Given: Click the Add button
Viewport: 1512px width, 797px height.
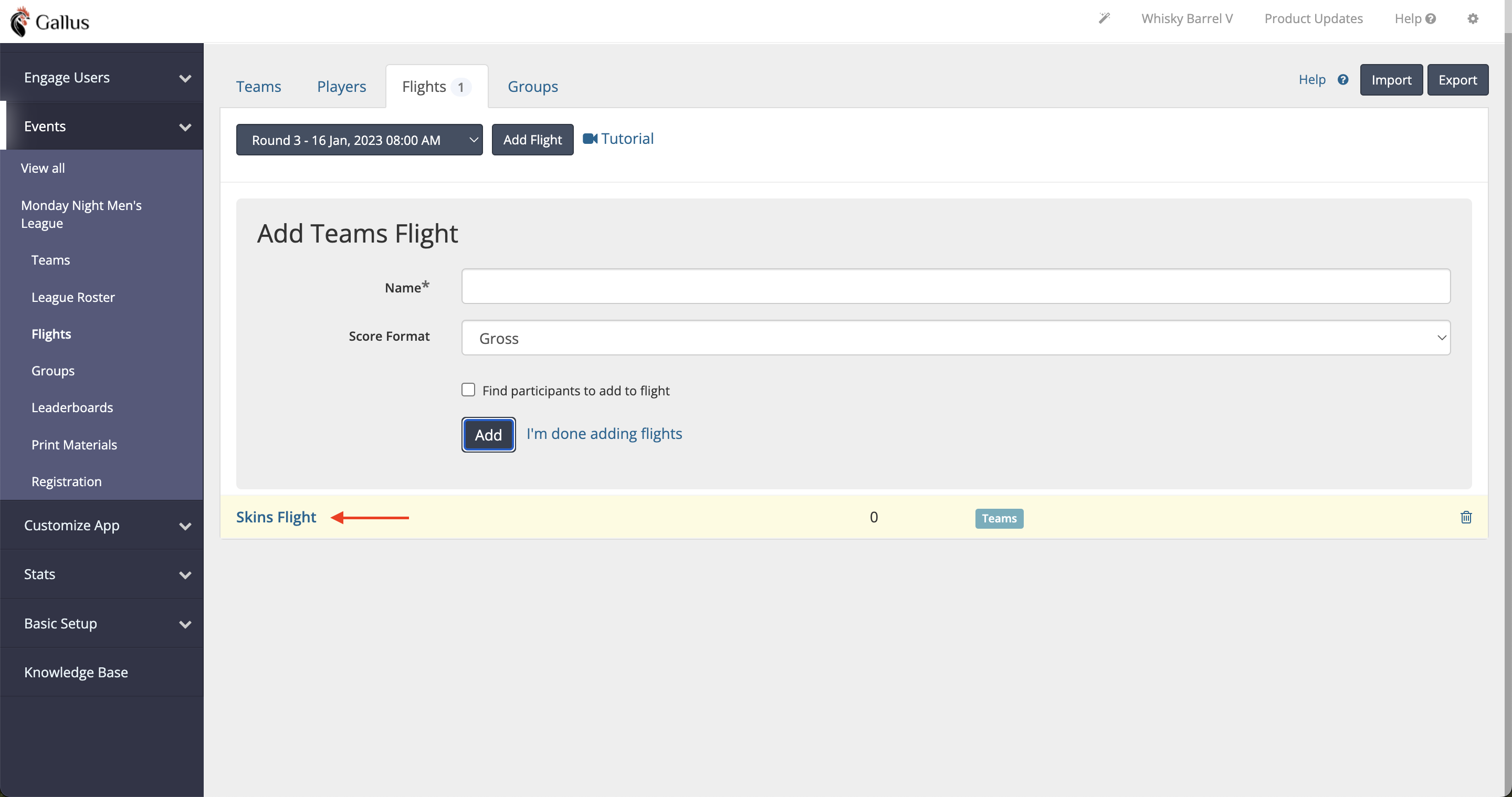Looking at the screenshot, I should point(488,435).
